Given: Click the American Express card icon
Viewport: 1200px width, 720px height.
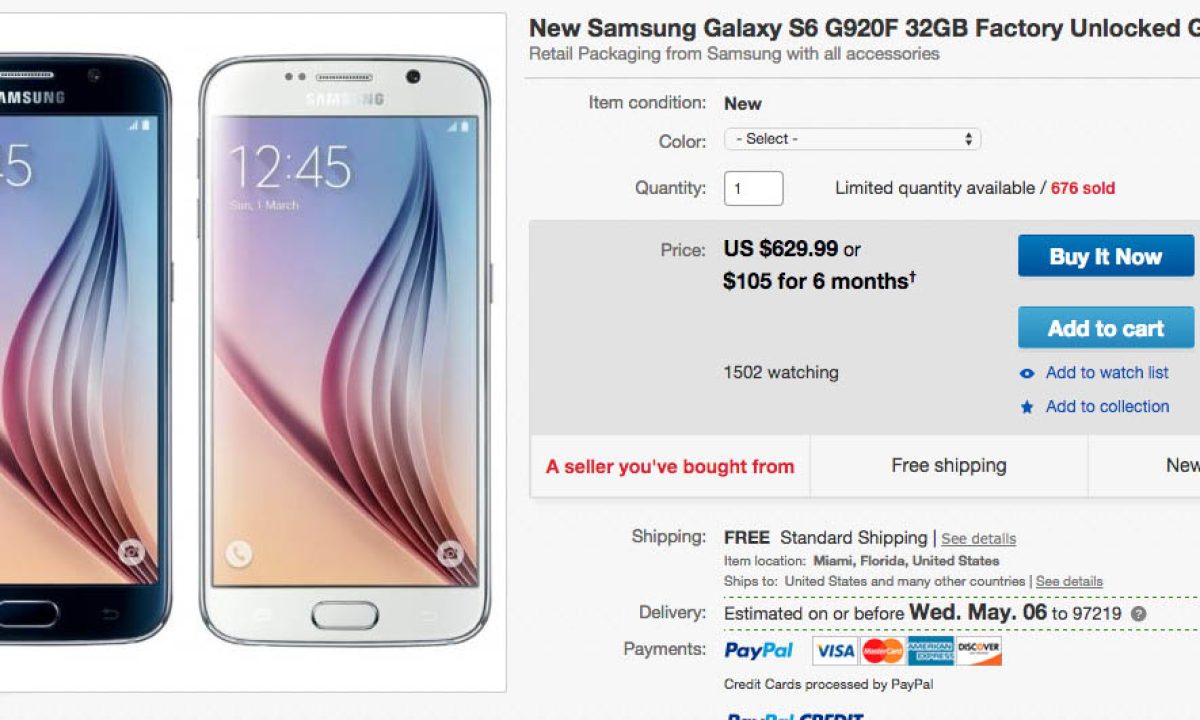Looking at the screenshot, I should (x=930, y=651).
